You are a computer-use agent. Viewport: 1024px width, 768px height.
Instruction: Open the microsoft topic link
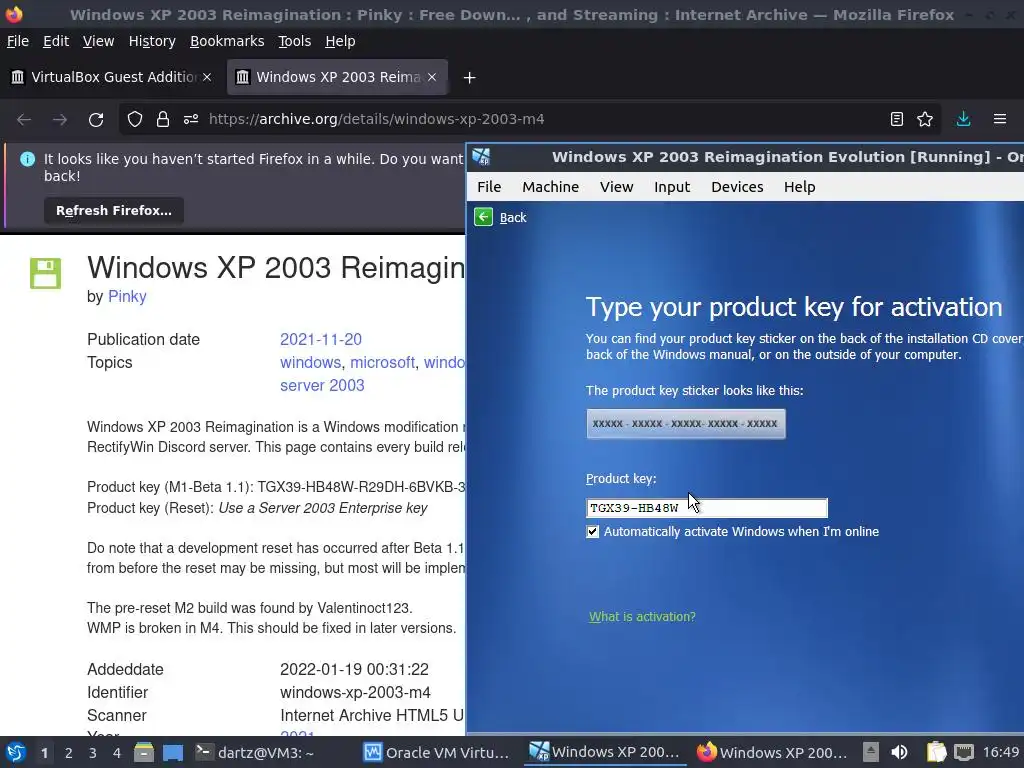(x=382, y=362)
